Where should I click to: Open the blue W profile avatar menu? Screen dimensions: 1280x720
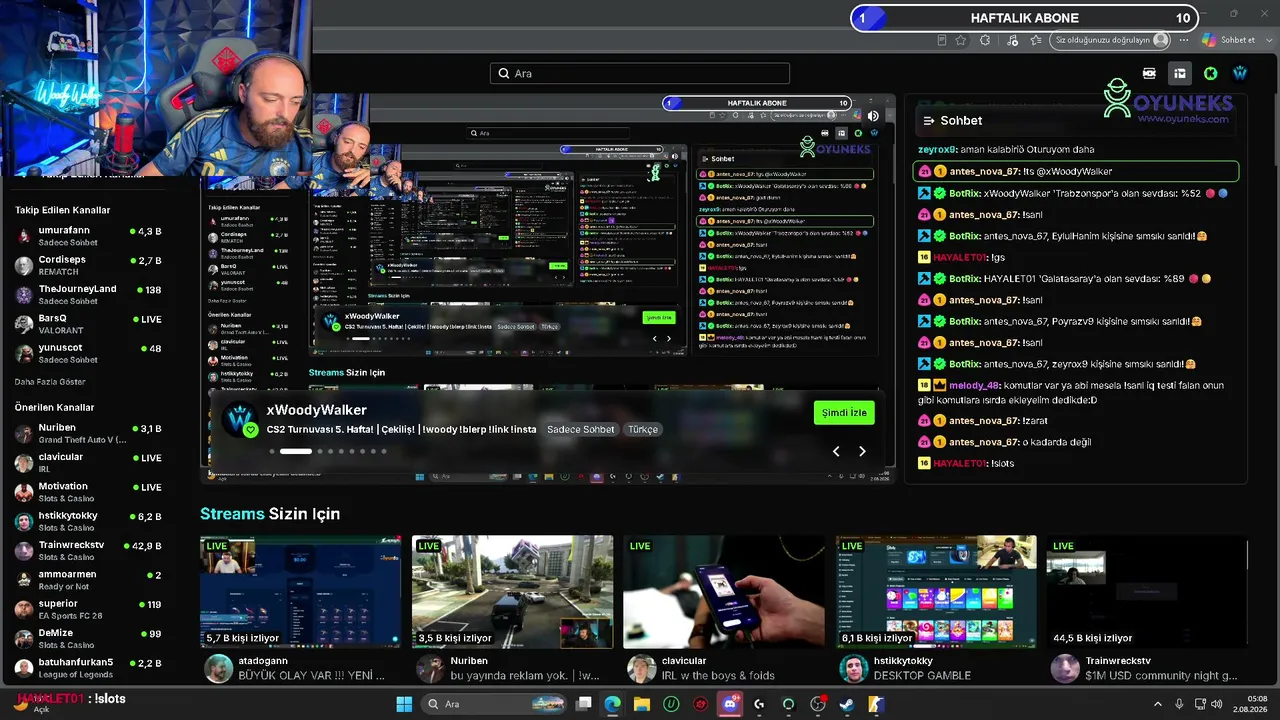point(1240,73)
